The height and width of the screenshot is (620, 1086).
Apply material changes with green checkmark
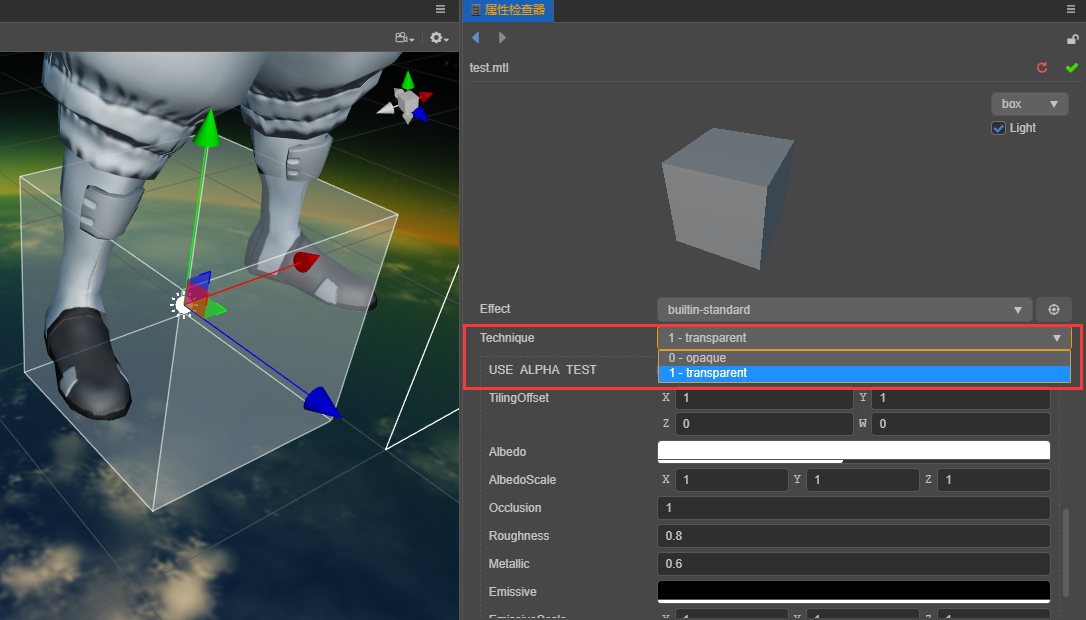point(1071,67)
